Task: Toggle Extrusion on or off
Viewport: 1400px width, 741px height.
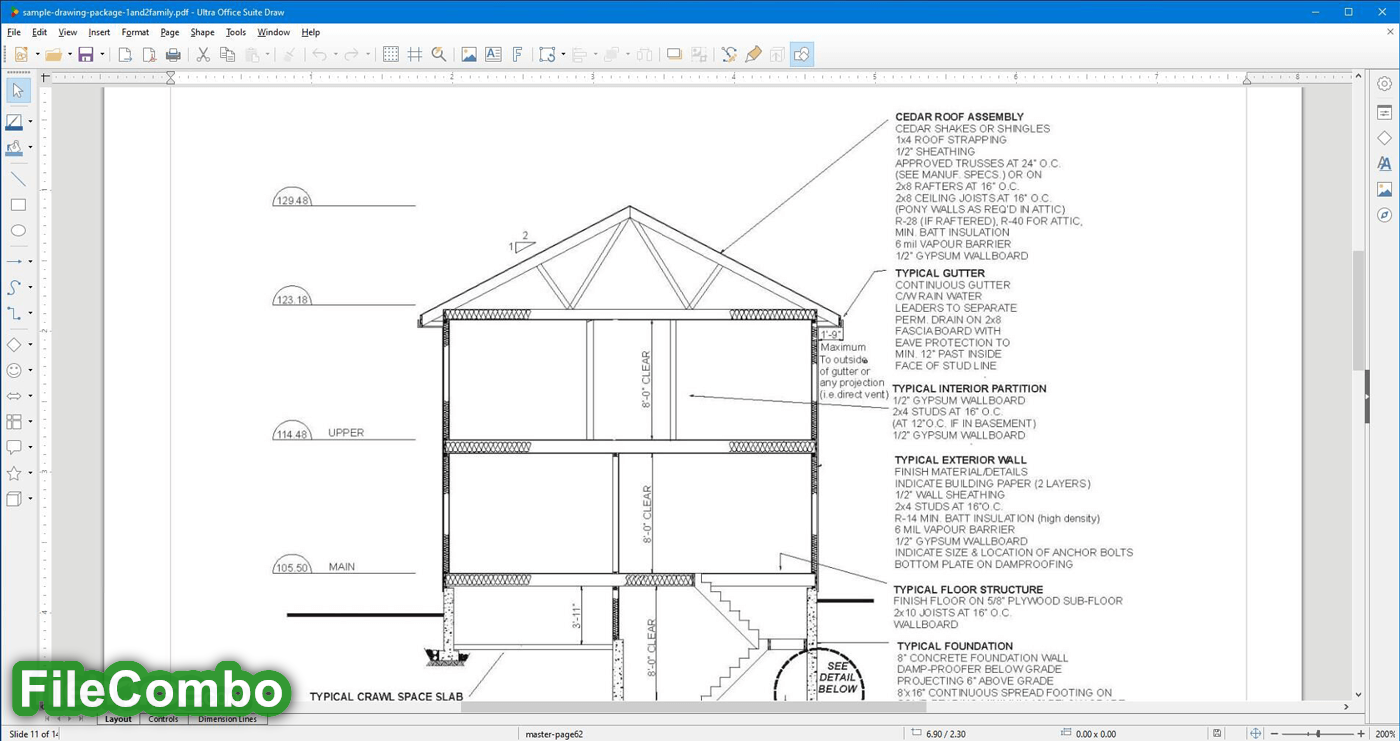Action: (777, 55)
